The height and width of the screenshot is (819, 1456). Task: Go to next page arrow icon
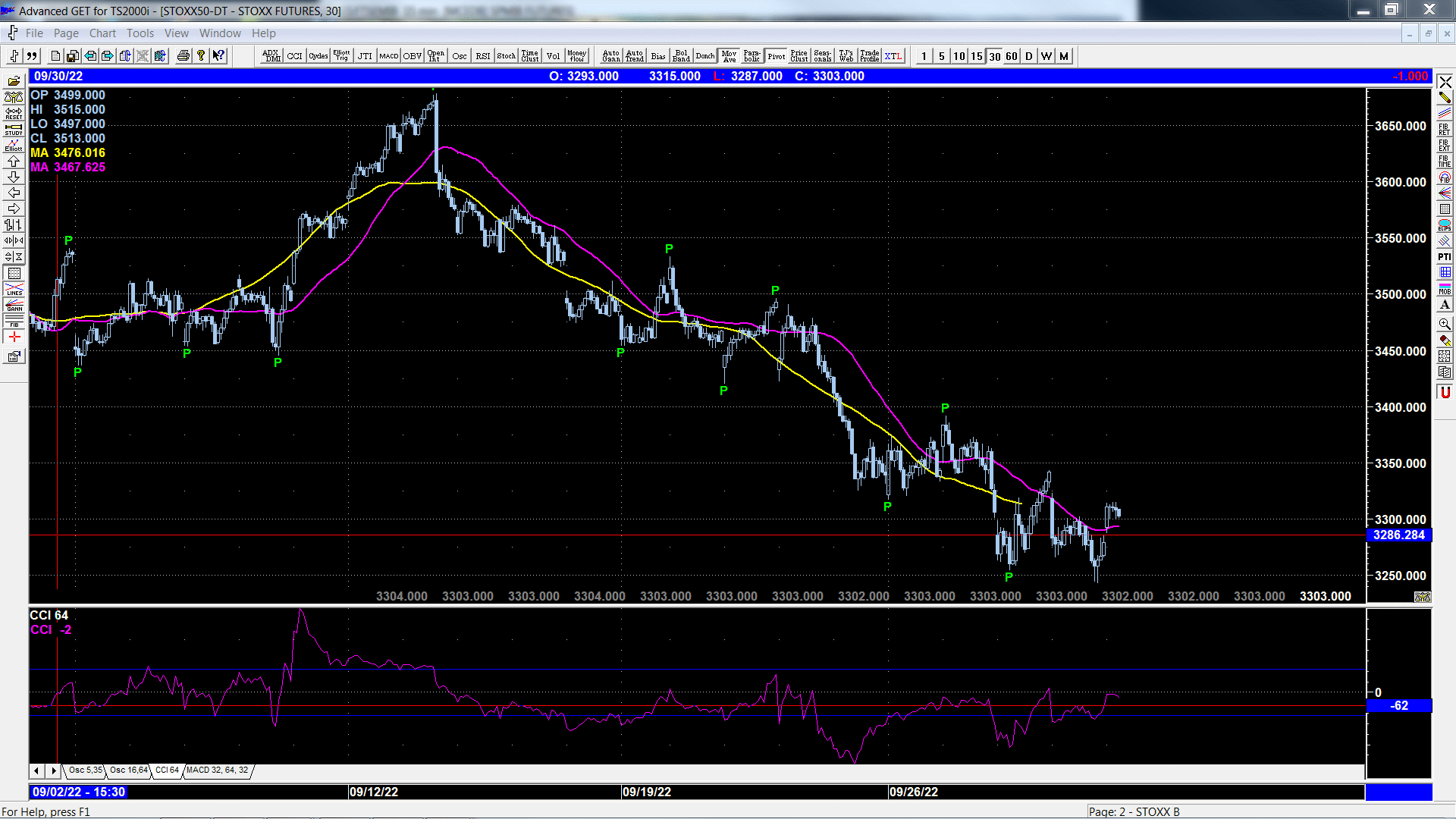click(x=108, y=56)
